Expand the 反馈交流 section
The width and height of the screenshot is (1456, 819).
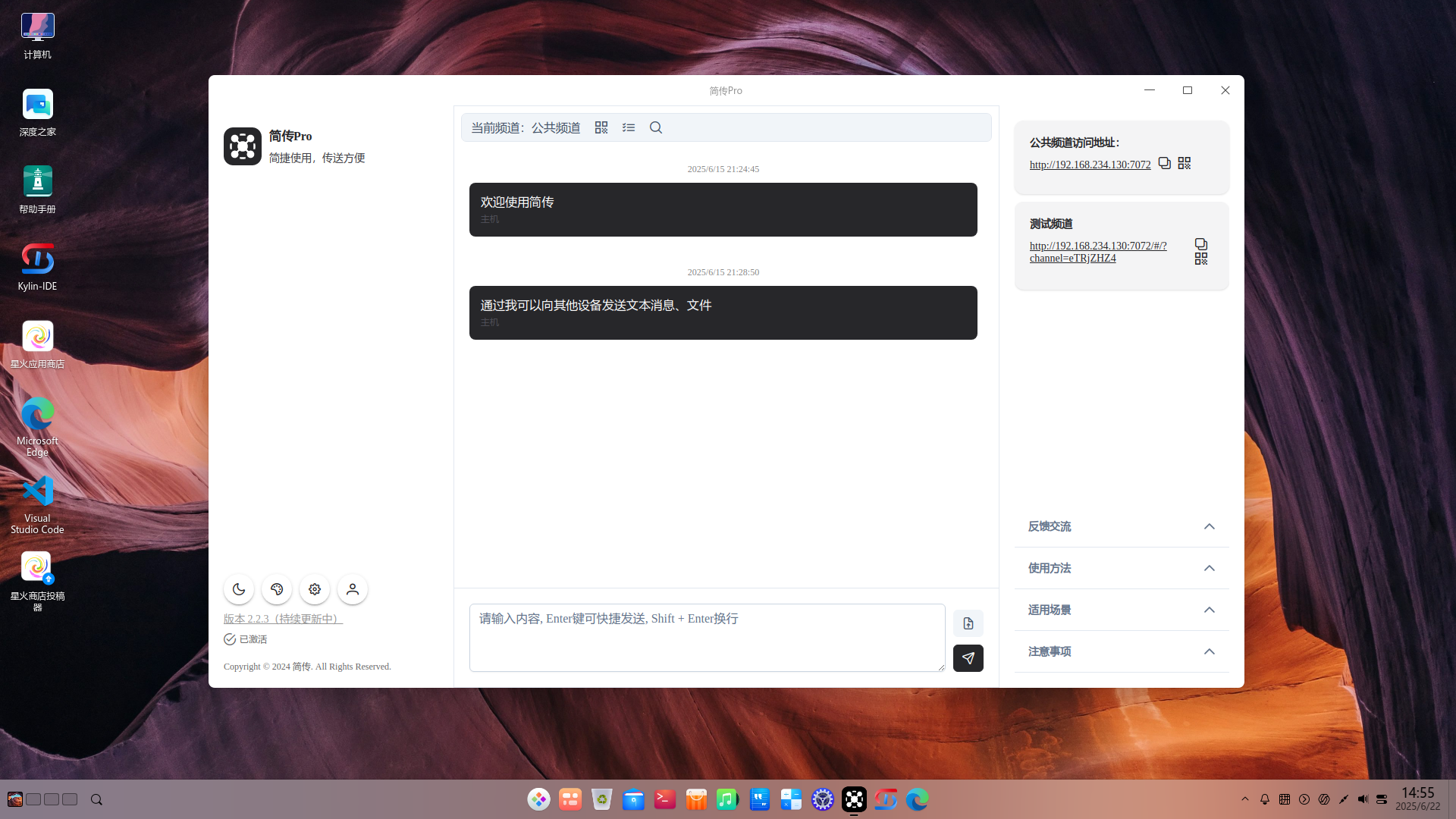pos(1122,526)
